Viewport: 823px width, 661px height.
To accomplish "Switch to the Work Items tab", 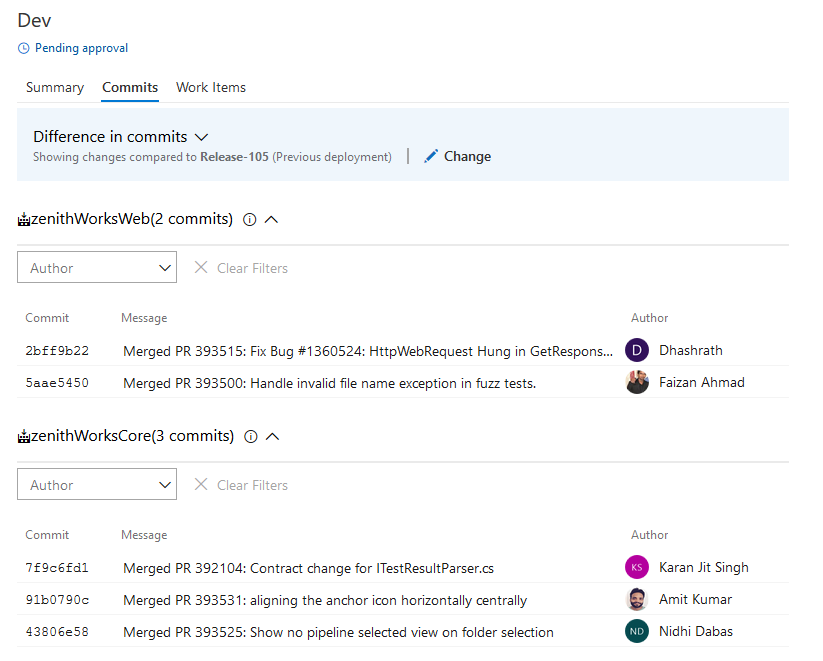I will 210,87.
